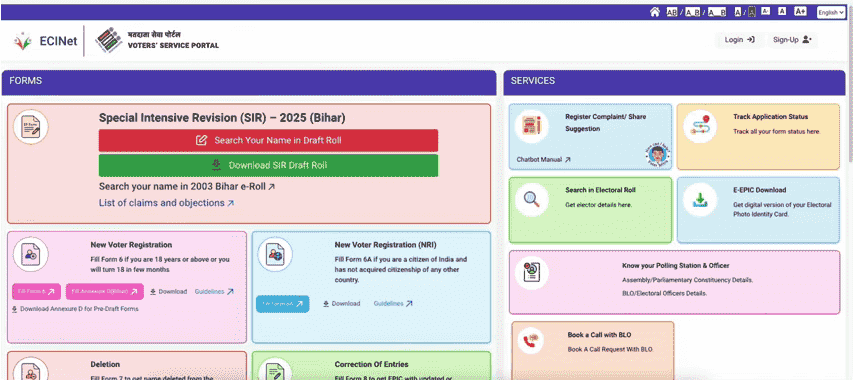This screenshot has height=380, width=853.
Task: Open Guidelines for New Voter Registration
Action: 214,292
